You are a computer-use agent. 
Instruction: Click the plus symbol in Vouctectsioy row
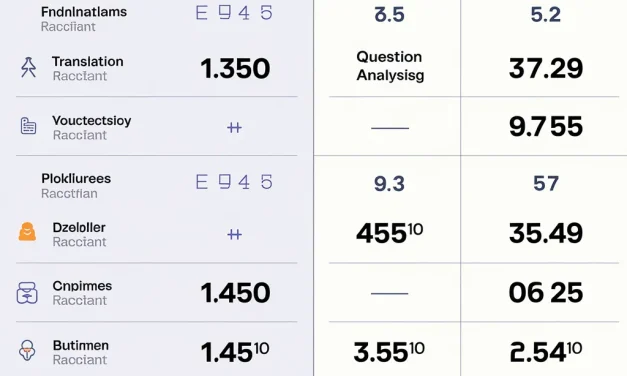point(234,128)
